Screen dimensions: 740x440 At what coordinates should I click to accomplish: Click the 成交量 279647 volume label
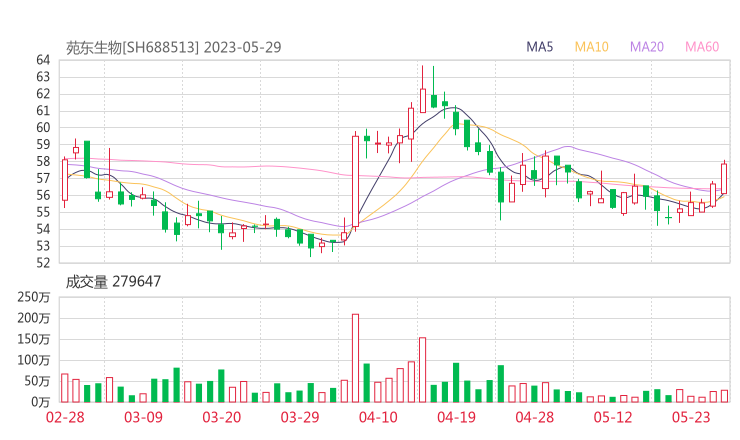tap(113, 282)
